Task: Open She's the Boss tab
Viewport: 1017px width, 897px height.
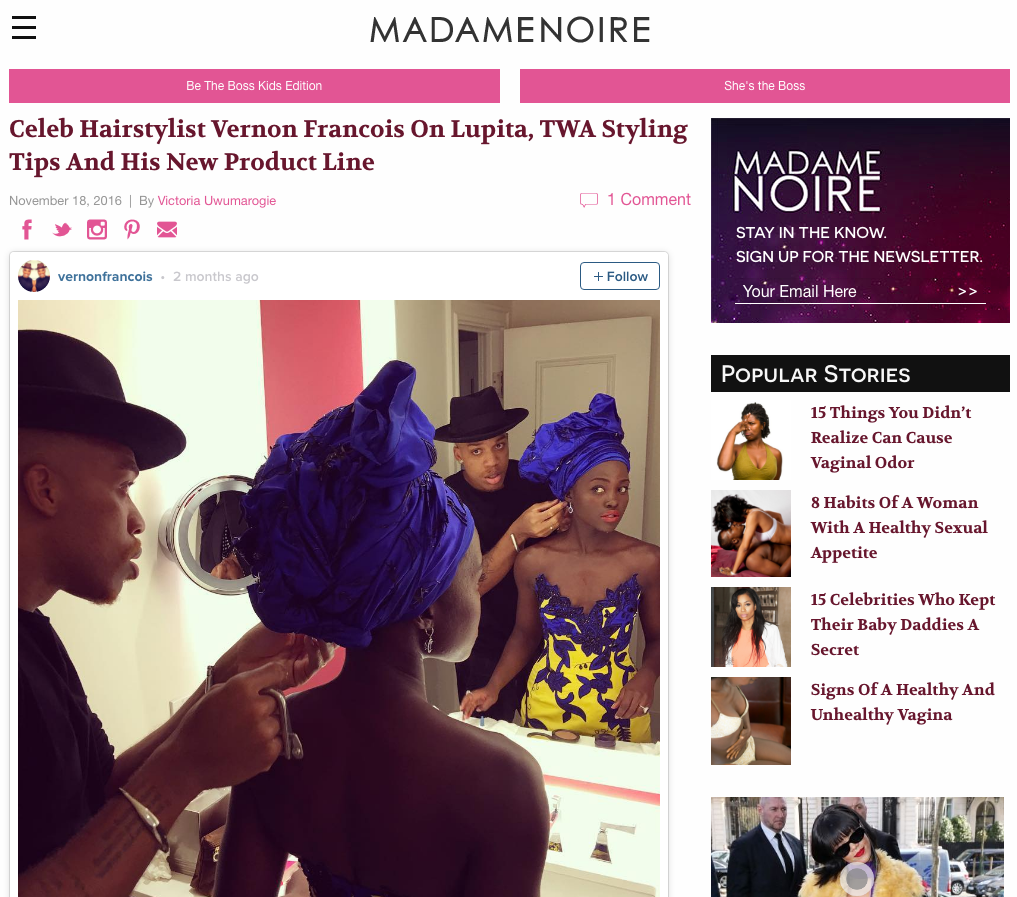Action: pyautogui.click(x=765, y=86)
